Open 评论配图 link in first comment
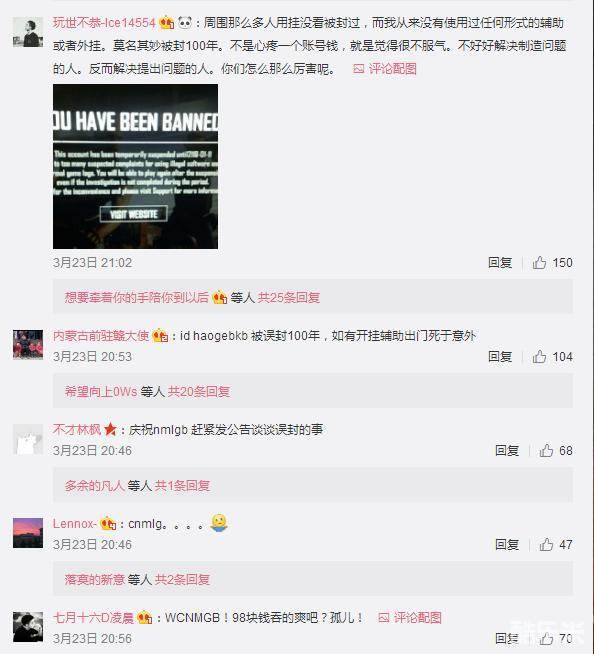The width and height of the screenshot is (594, 654). coord(385,69)
